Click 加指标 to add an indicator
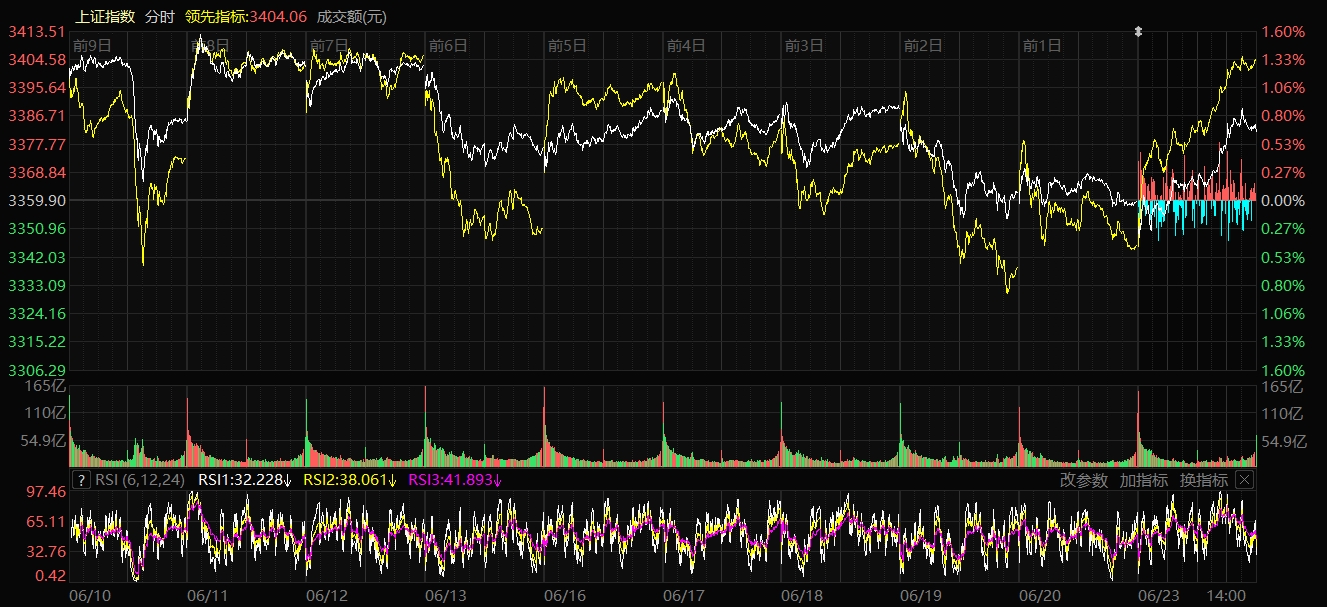 coord(1143,480)
